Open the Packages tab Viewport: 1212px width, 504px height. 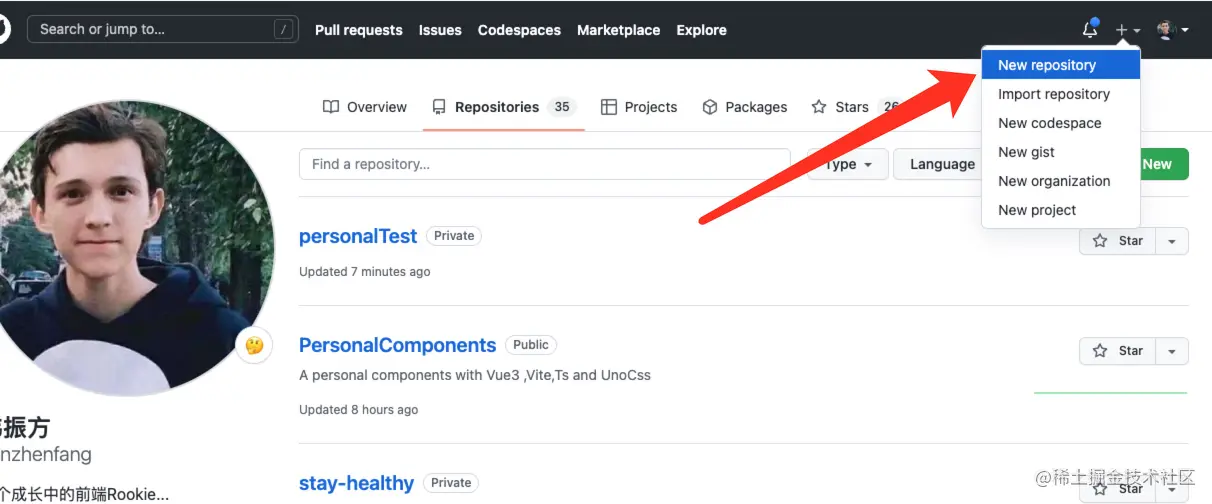[x=745, y=107]
